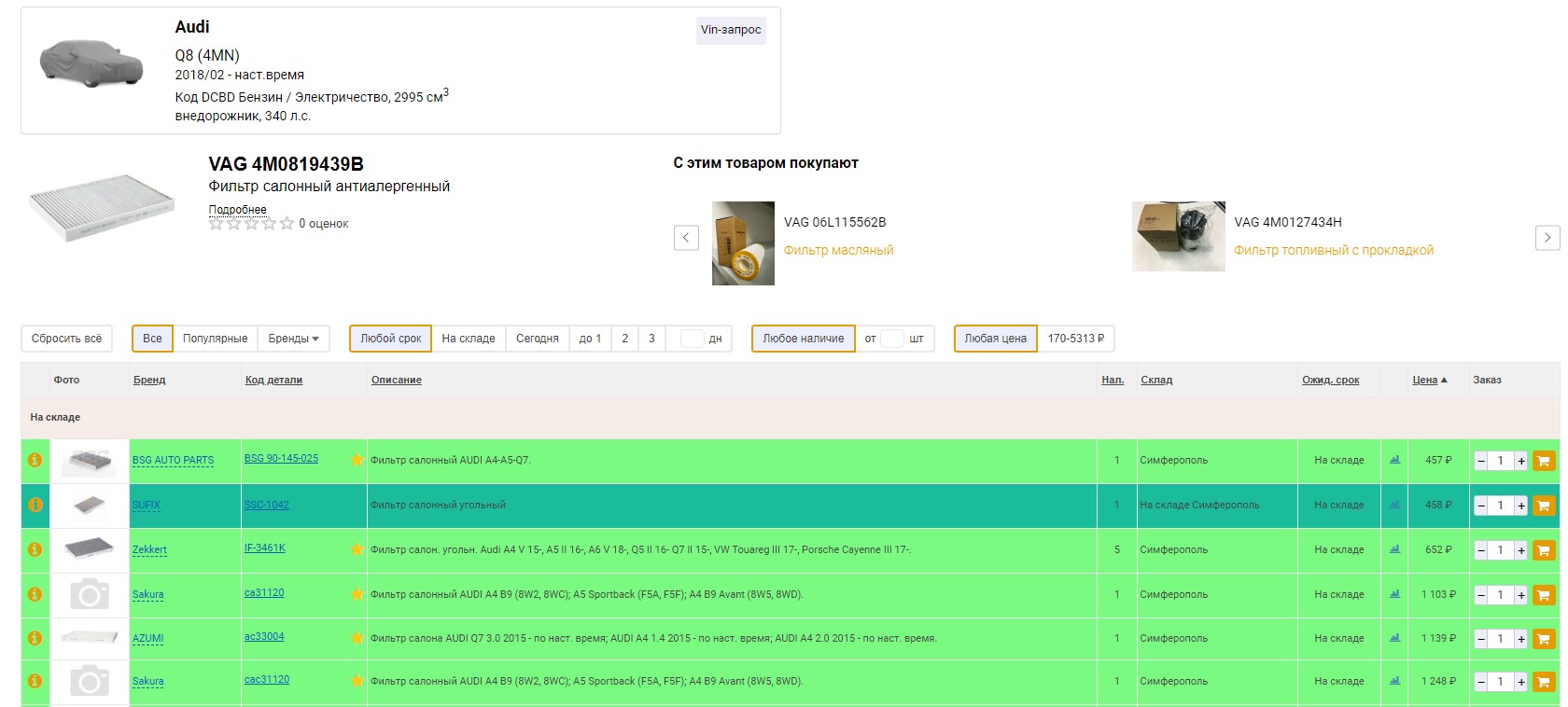1568x707 pixels.
Task: Open info icon for Zekkert row
Action: point(35,549)
